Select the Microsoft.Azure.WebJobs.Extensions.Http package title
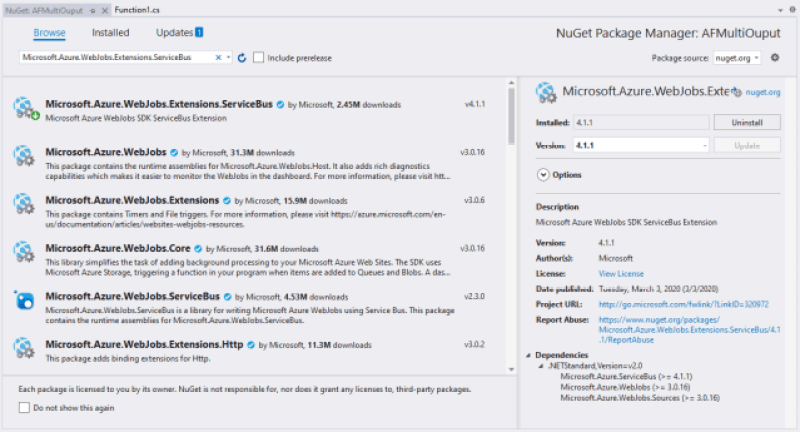Viewport: 800px width, 432px height. click(x=144, y=344)
